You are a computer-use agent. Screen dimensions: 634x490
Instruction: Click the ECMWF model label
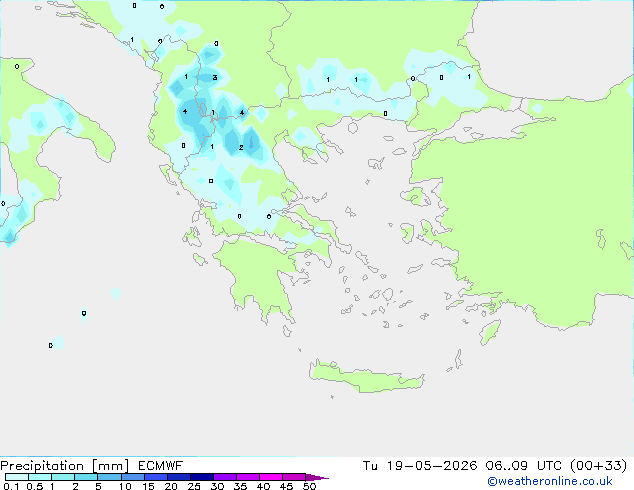(x=161, y=465)
